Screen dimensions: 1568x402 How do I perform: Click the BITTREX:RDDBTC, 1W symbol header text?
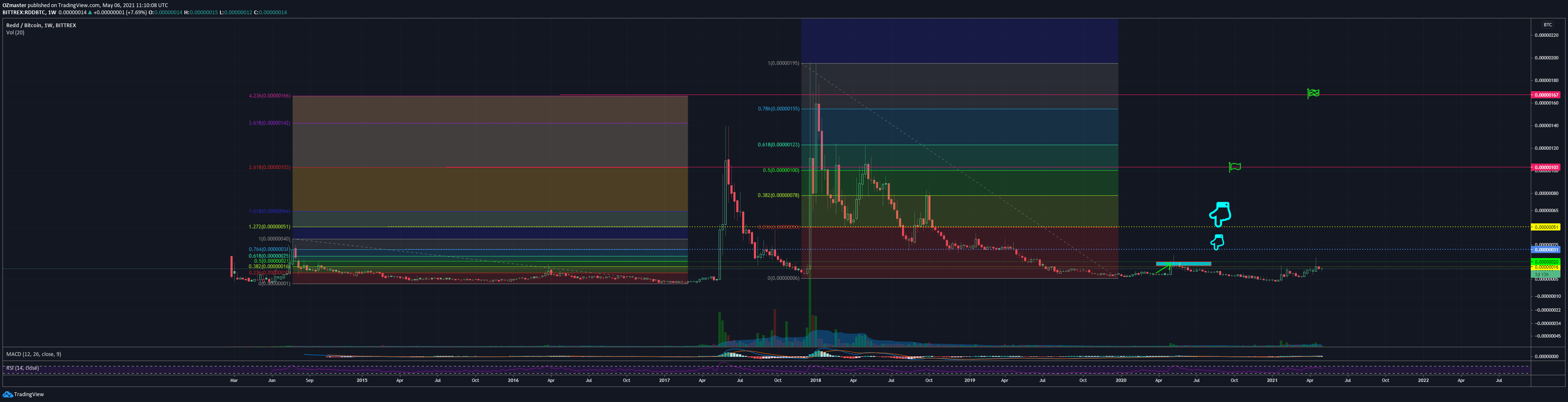click(x=29, y=12)
